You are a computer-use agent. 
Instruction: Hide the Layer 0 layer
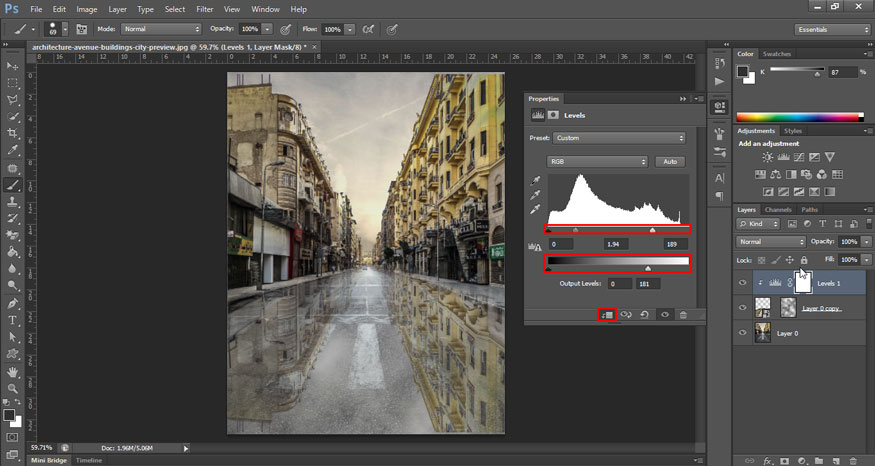[743, 333]
